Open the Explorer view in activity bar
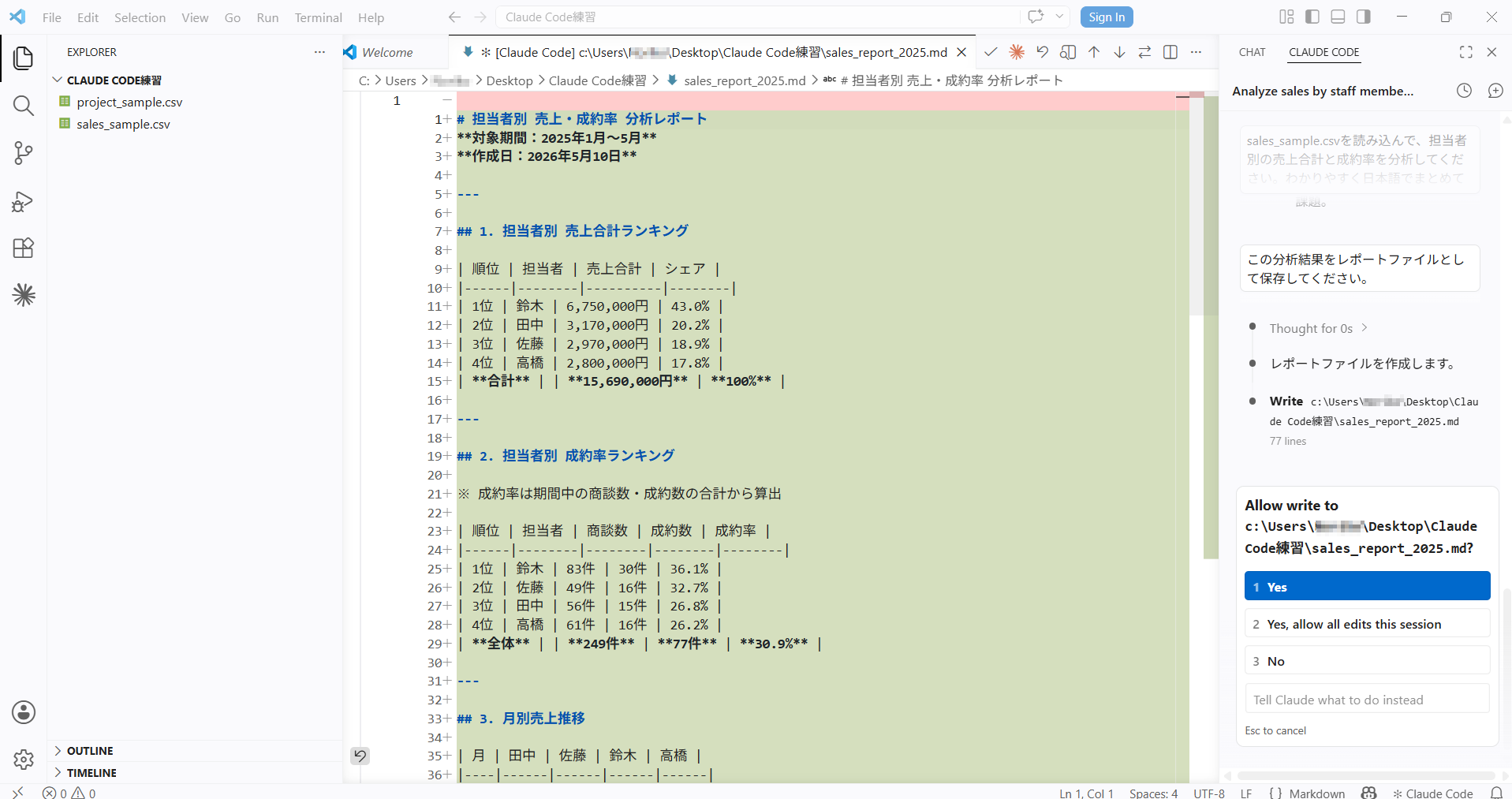Image resolution: width=1512 pixels, height=799 pixels. point(24,58)
